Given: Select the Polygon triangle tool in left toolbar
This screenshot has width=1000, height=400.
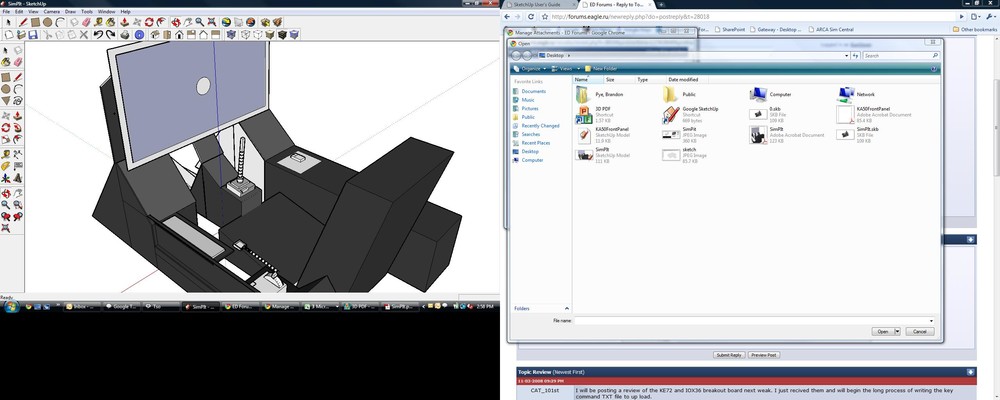Looking at the screenshot, I should [6, 100].
